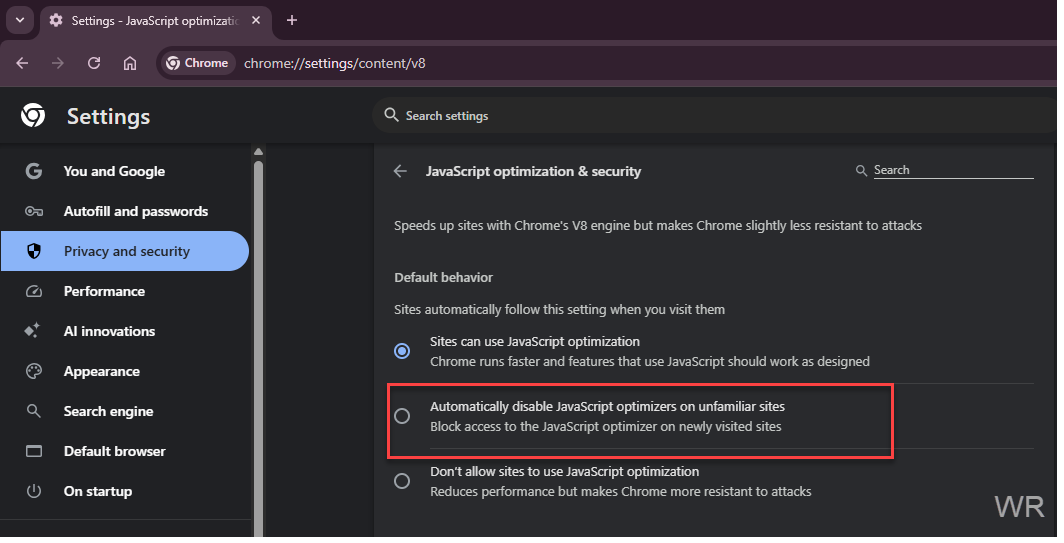The width and height of the screenshot is (1064, 543).
Task: Select Sites can use JavaScript optimization
Action: [x=402, y=351]
